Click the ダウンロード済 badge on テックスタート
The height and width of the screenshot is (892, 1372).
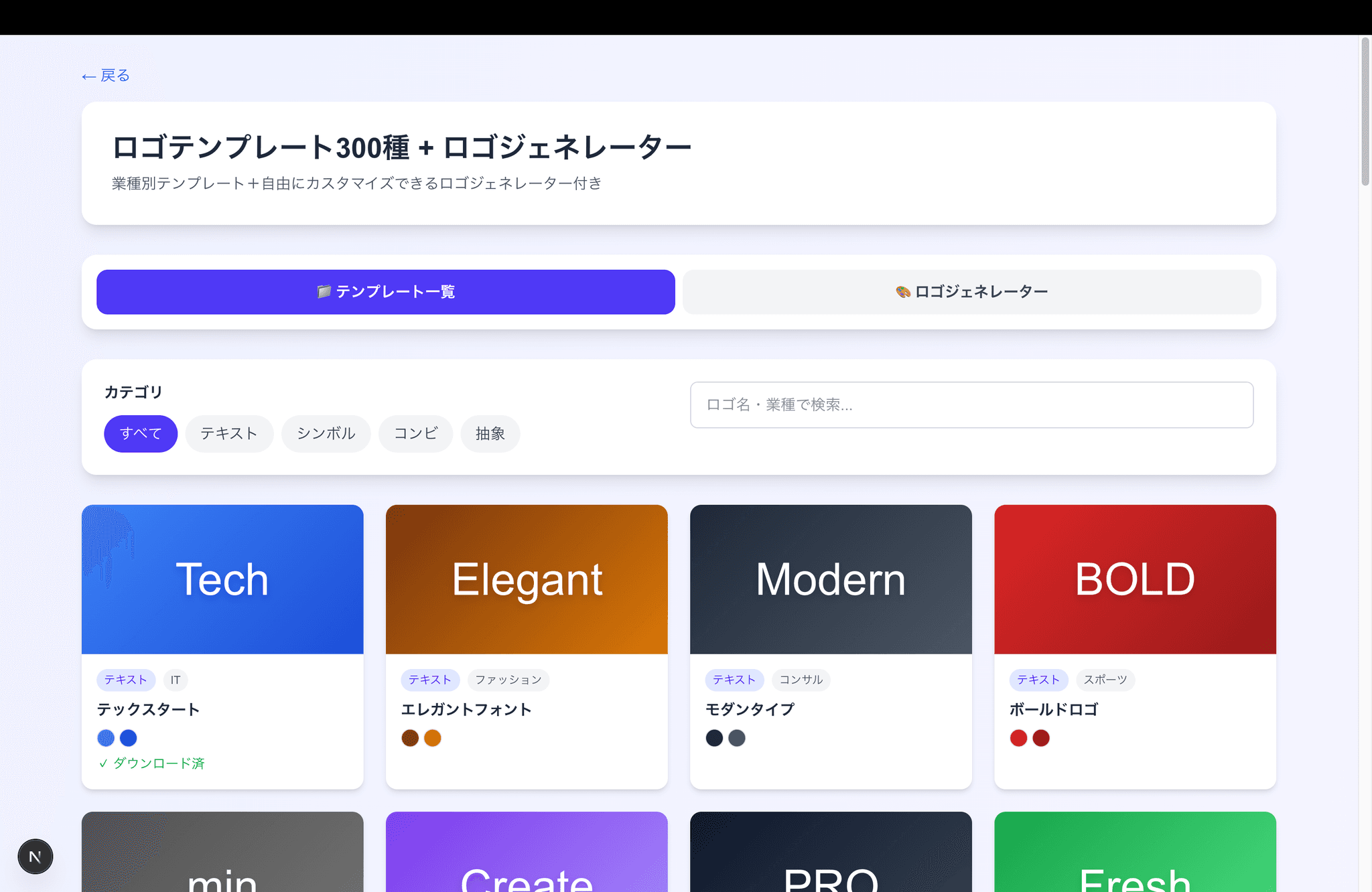(x=152, y=763)
